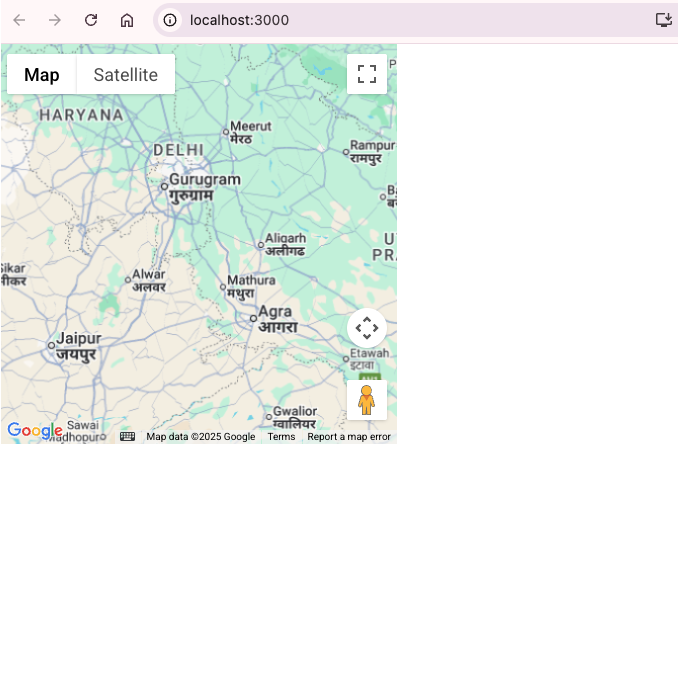
Task: Click the Gwalior city label
Action: pos(295,417)
